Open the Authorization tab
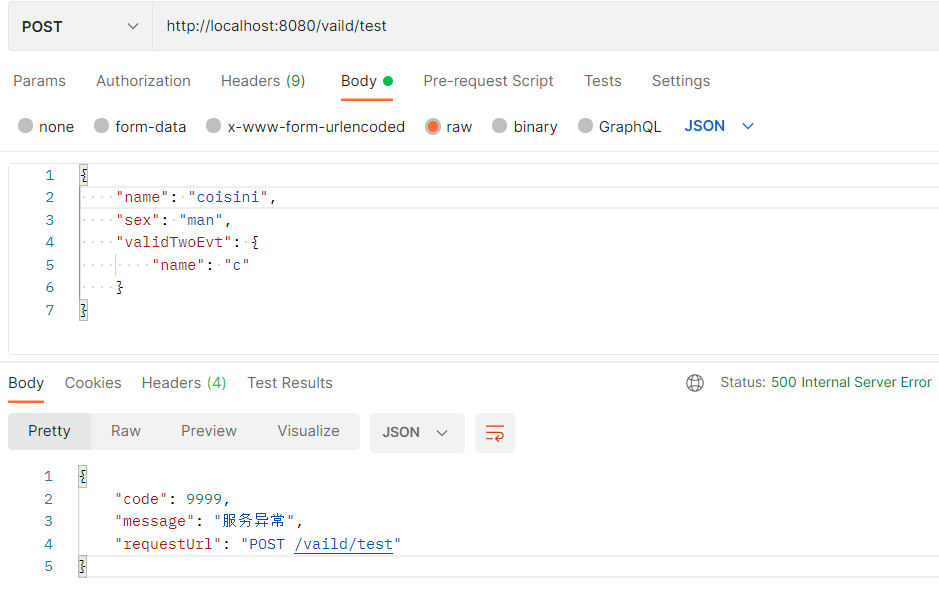Viewport: 939px width, 593px height. point(143,81)
